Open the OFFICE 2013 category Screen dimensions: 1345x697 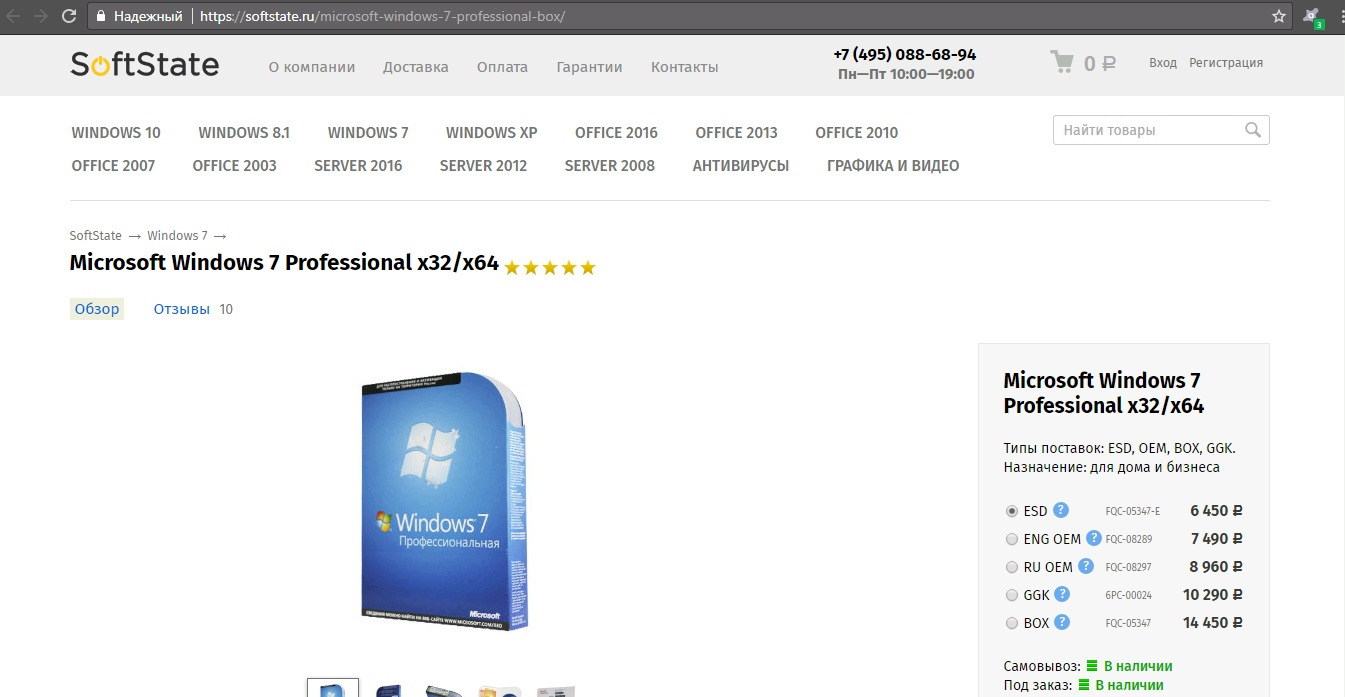tap(736, 133)
